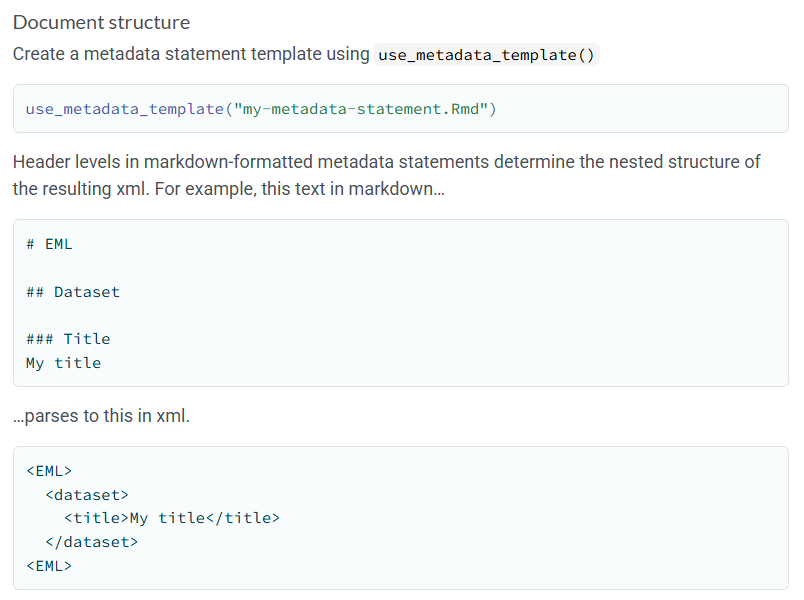The width and height of the screenshot is (804, 600).
Task: Click the opening <EML> tag in xml block
Action: (49, 471)
